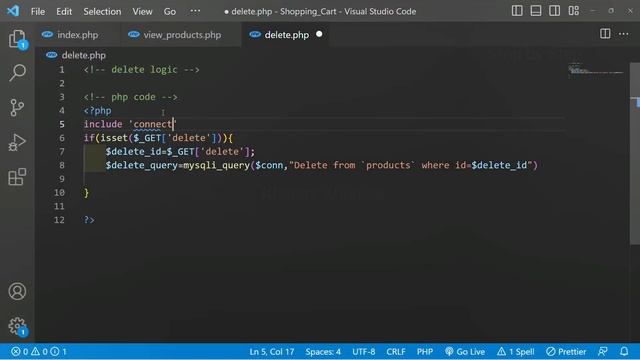Expand hidden menu bar items ellipsis
640x360 pixels.
[196, 11]
